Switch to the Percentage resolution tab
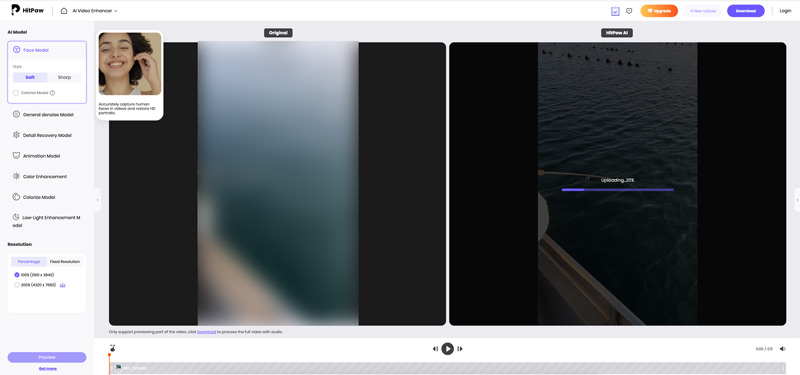The height and width of the screenshot is (375, 800). tap(29, 261)
